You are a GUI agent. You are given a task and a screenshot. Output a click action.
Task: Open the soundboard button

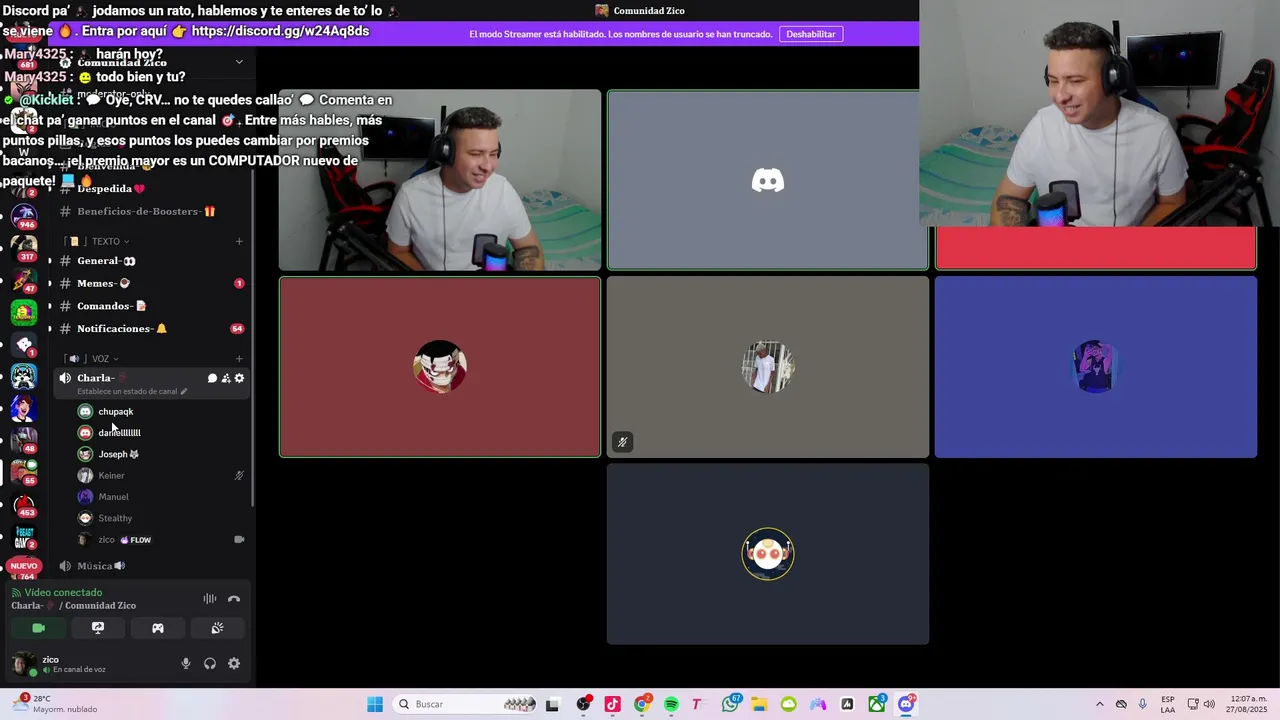(217, 628)
